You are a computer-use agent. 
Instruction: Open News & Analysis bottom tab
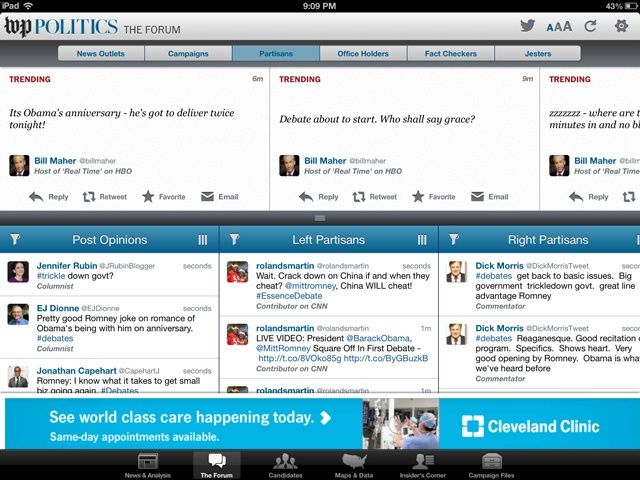148,466
